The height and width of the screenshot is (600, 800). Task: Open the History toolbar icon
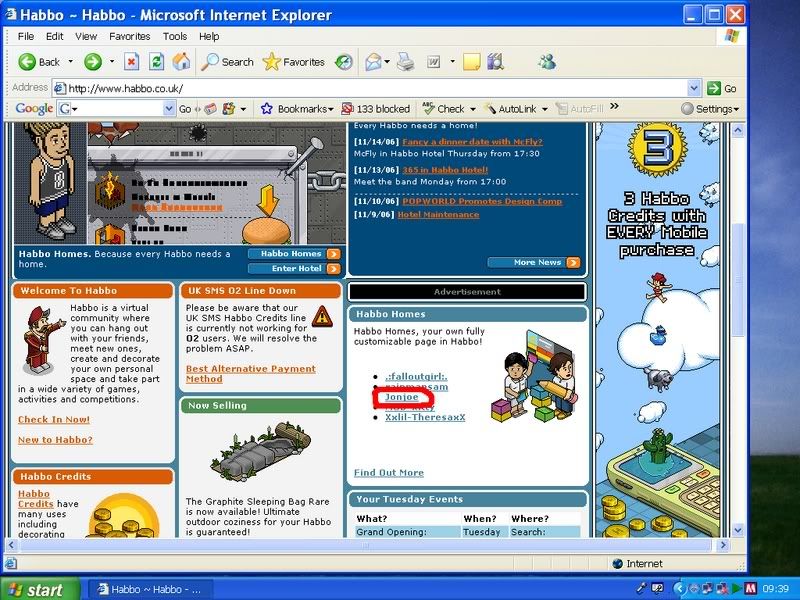(x=343, y=62)
